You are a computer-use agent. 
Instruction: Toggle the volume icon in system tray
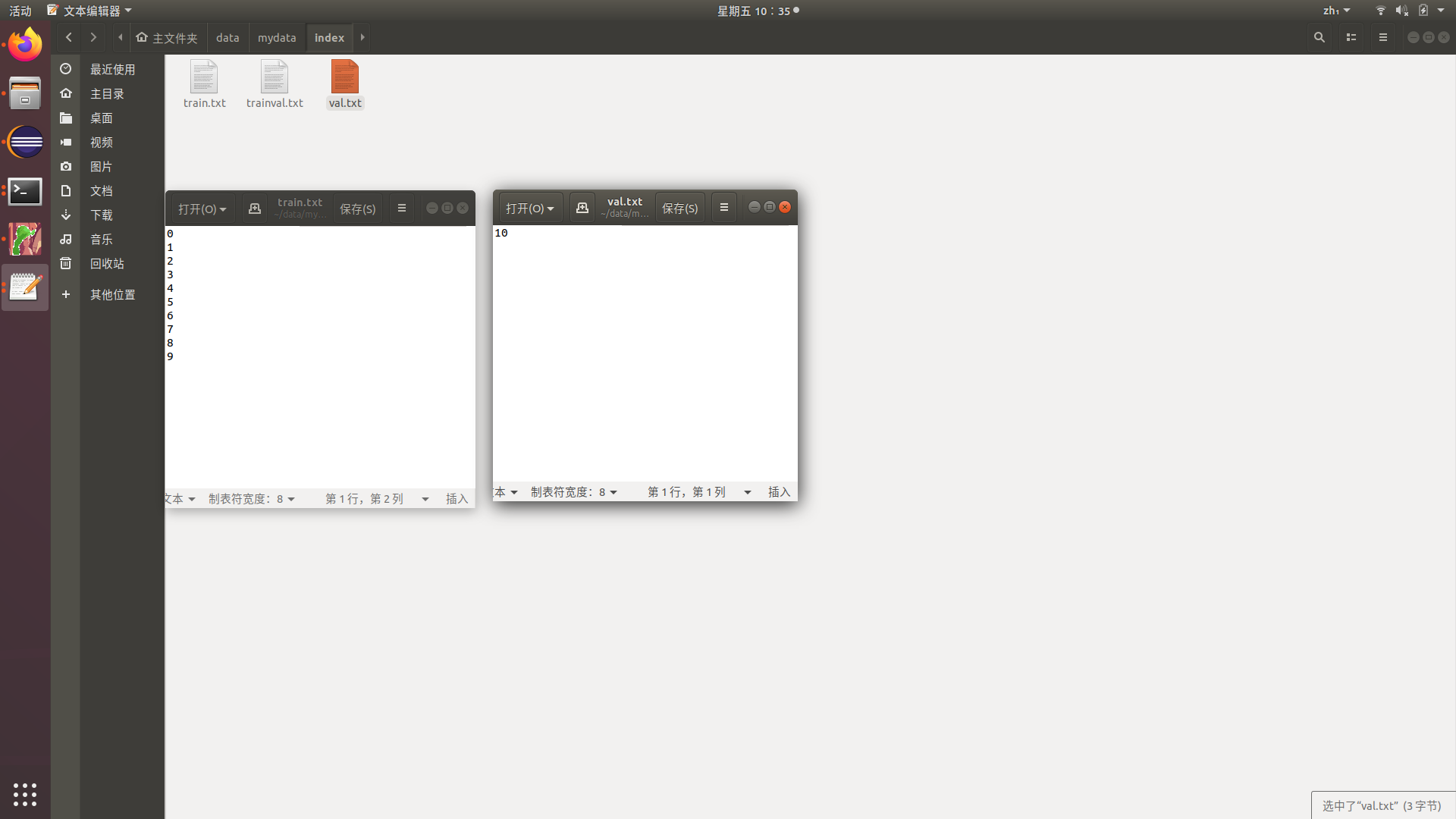[x=1401, y=11]
